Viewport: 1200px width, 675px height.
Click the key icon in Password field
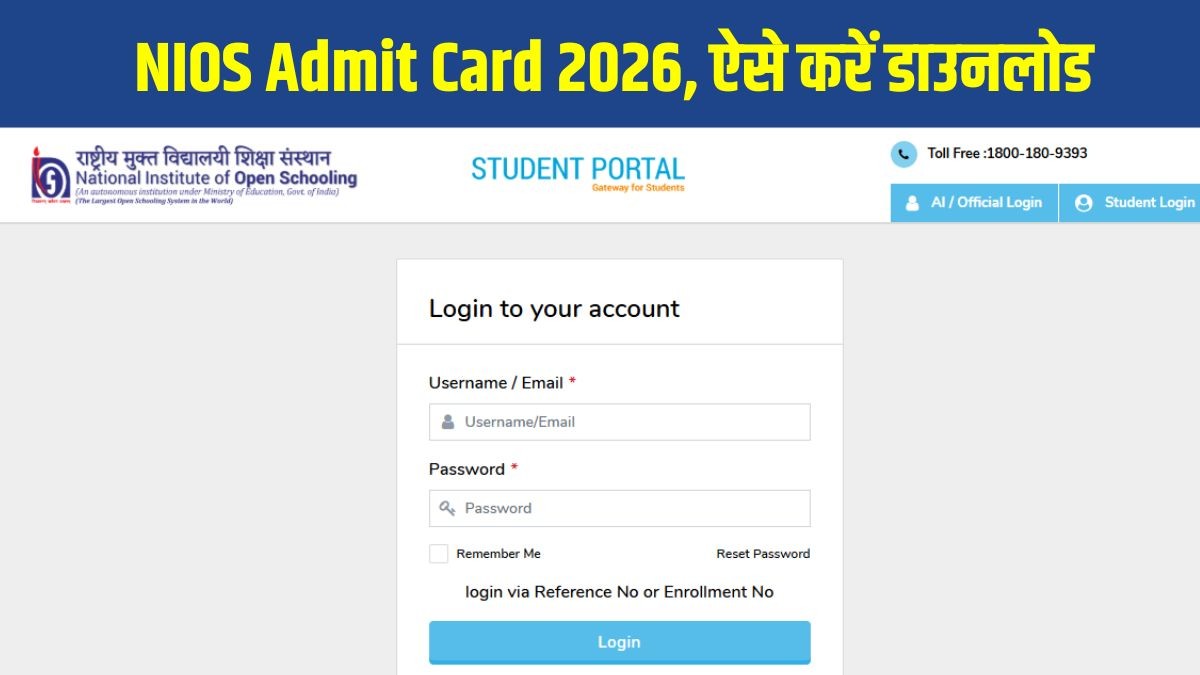448,508
